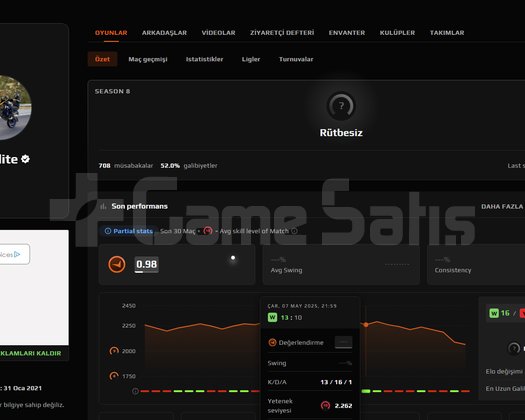525x420 pixels.
Task: Switch to KULÜPLER tab
Action: click(397, 33)
